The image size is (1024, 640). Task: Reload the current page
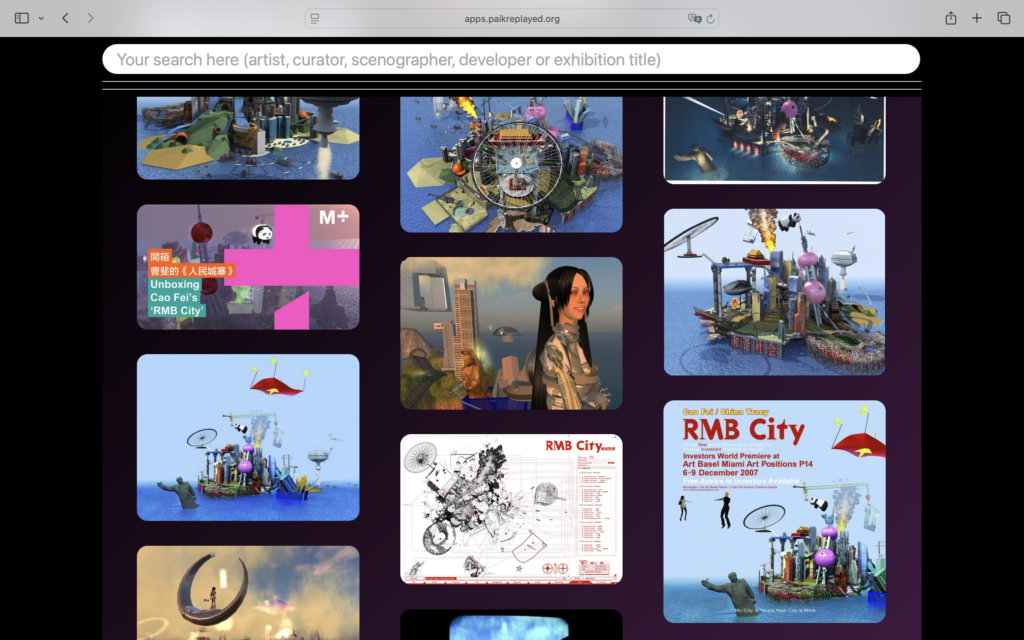click(x=710, y=18)
